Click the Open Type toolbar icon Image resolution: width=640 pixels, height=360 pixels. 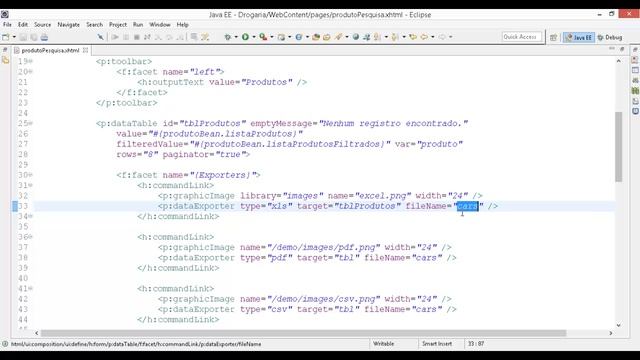point(316,37)
